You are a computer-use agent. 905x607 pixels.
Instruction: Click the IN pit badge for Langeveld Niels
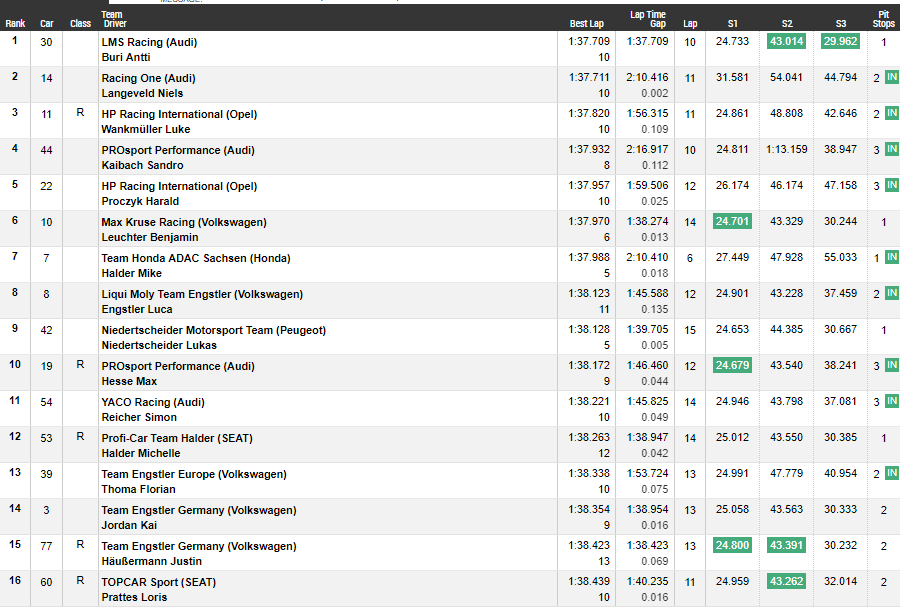coord(892,77)
